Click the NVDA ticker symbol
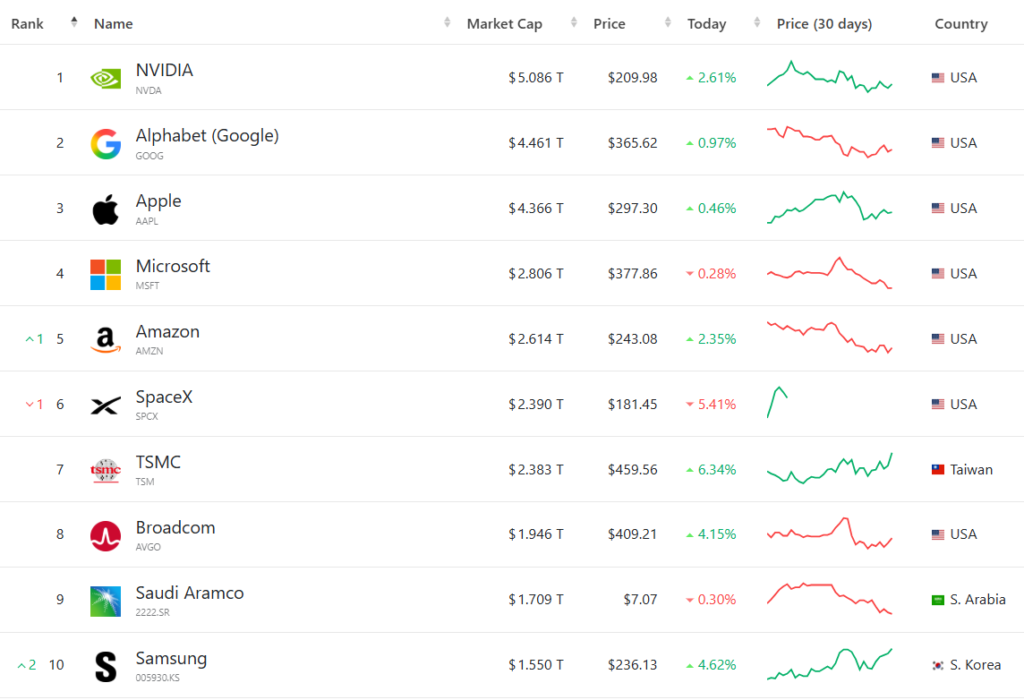The height and width of the screenshot is (700, 1024). click(x=148, y=91)
